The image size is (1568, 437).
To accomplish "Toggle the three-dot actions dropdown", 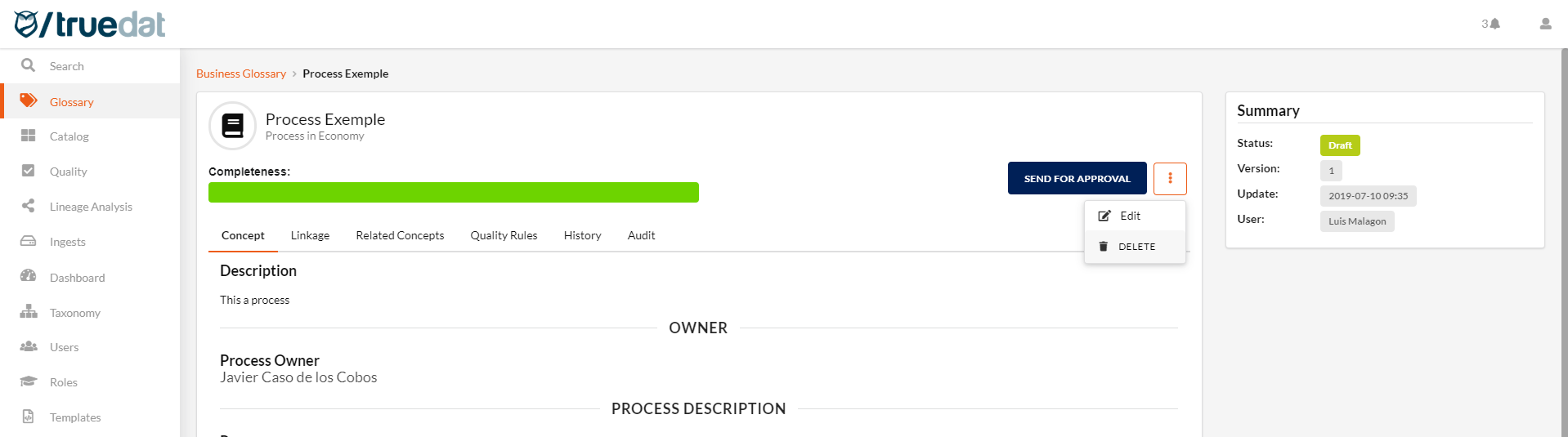I will [x=1170, y=178].
